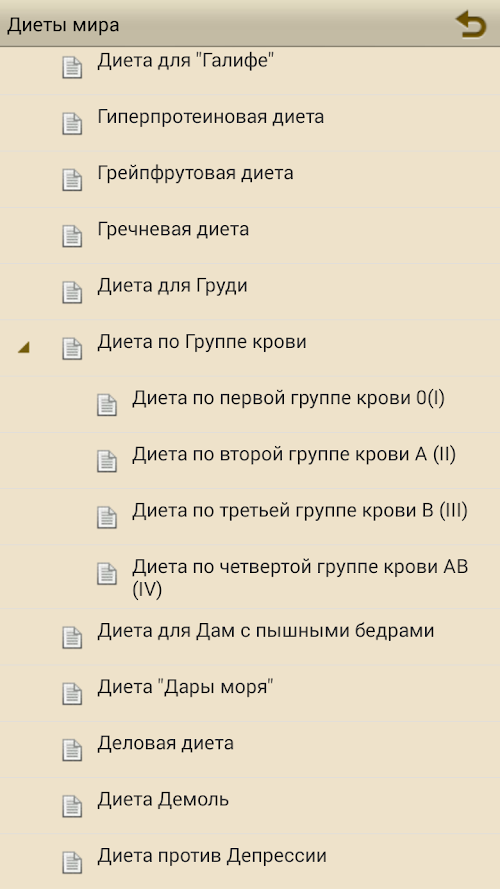Viewport: 500px width, 889px height.
Task: Click document icon beside Диета Демоль
Action: [x=72, y=806]
